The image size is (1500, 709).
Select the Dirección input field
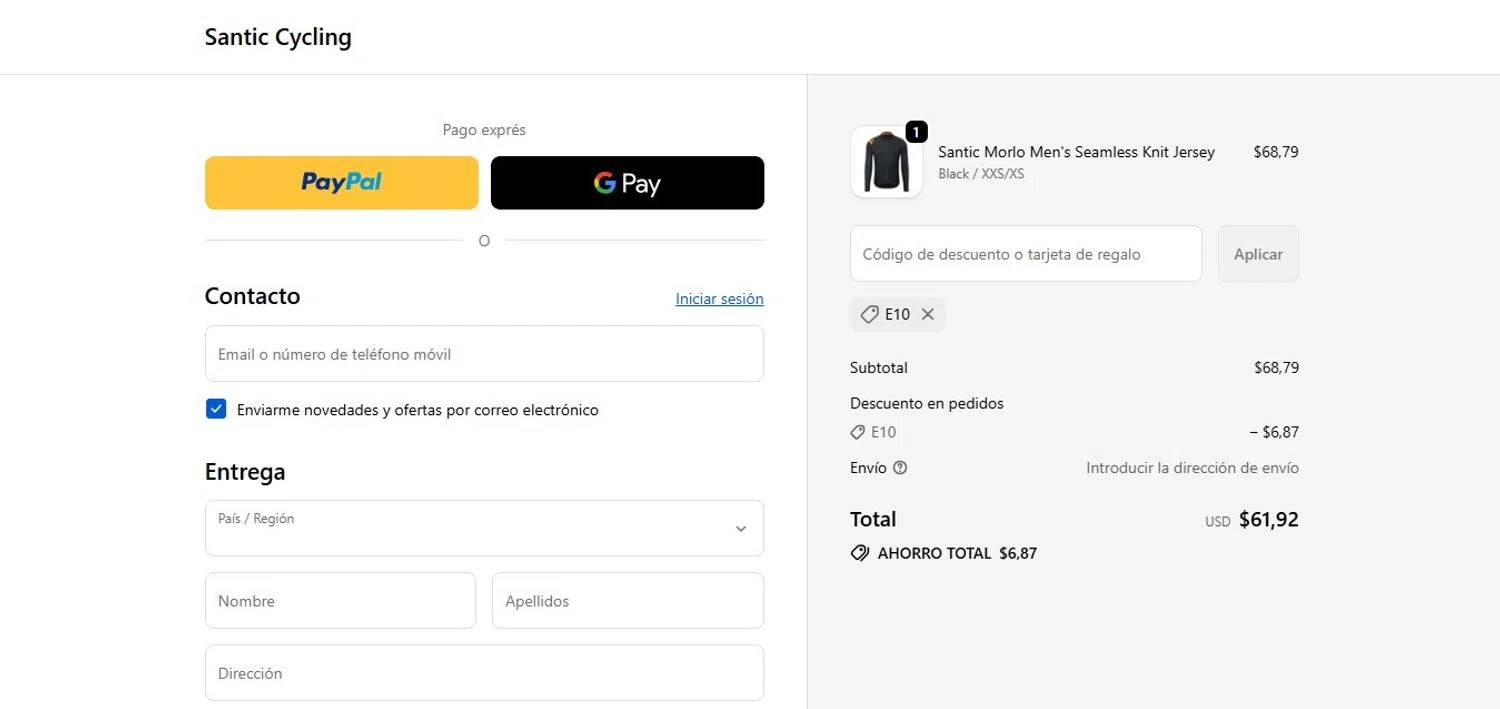(484, 673)
